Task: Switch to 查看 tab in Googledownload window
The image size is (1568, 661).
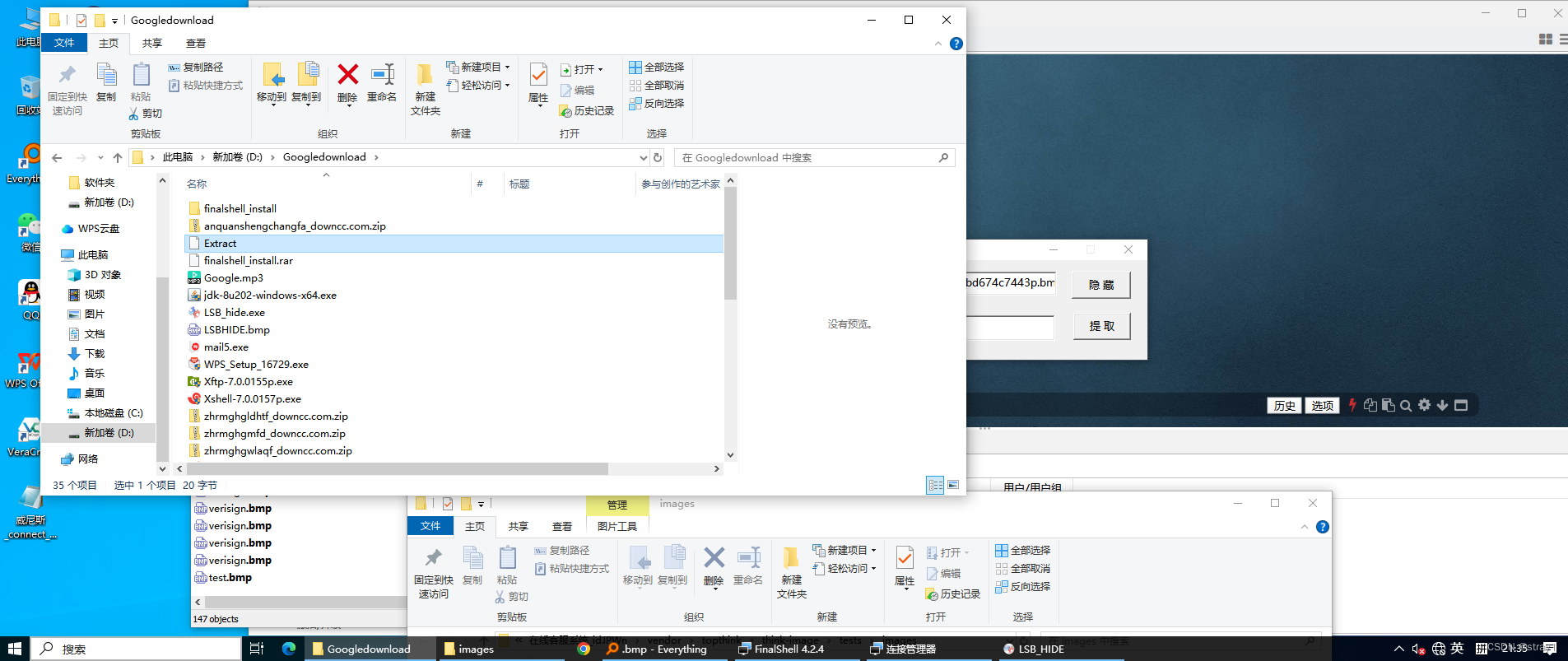Action: (x=196, y=43)
